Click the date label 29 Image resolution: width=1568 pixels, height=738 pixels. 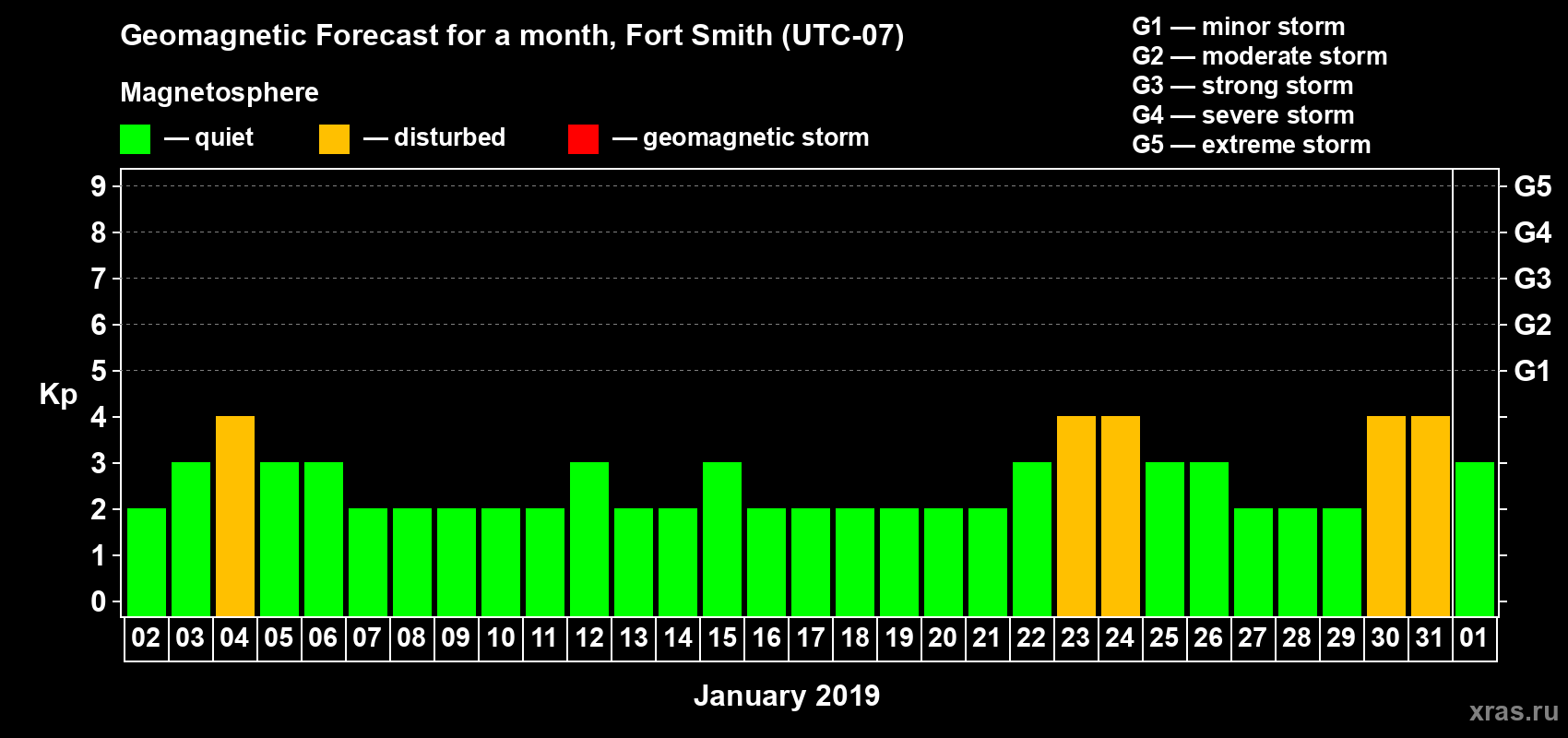point(1341,638)
